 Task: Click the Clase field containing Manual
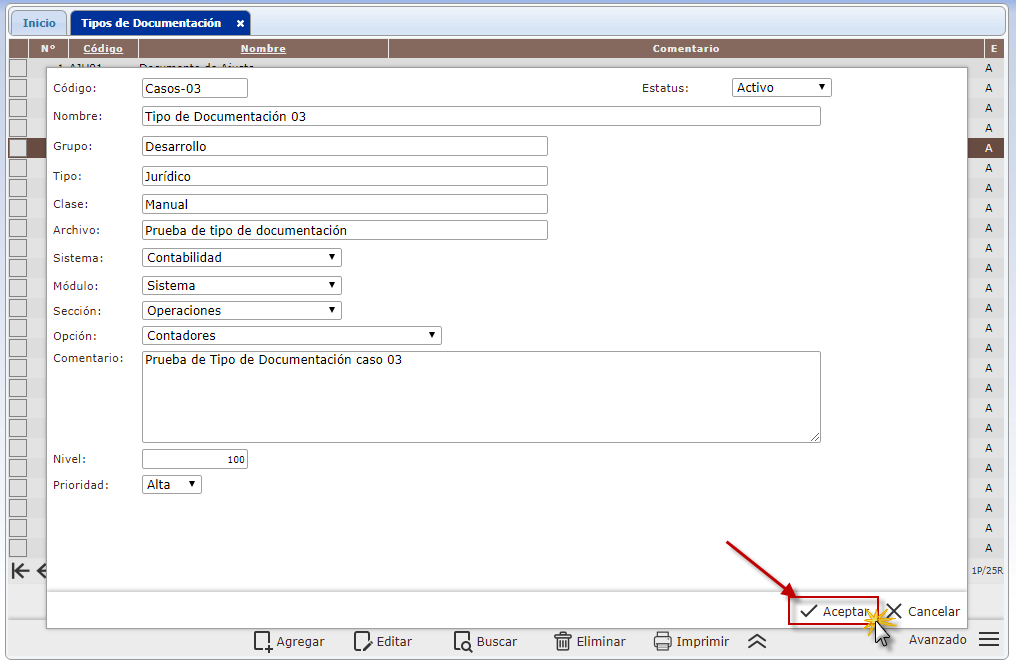(x=345, y=204)
